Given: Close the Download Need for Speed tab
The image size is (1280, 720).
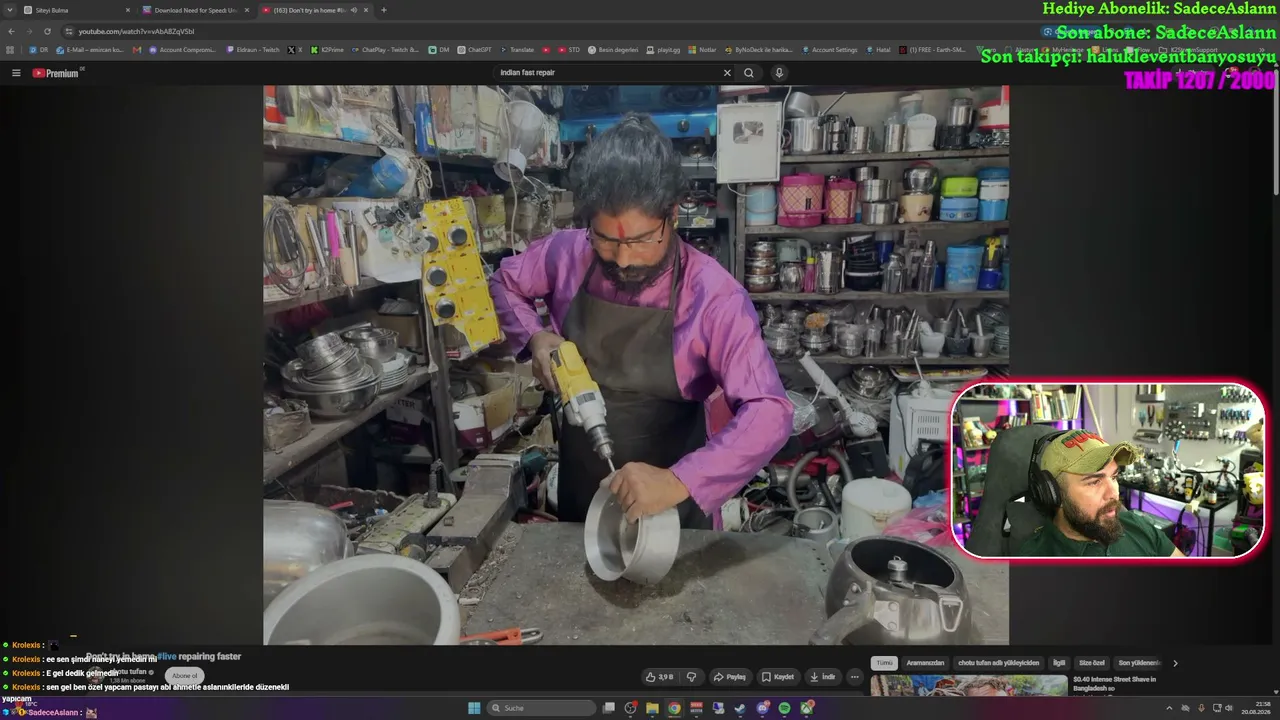Looking at the screenshot, I should (x=247, y=10).
